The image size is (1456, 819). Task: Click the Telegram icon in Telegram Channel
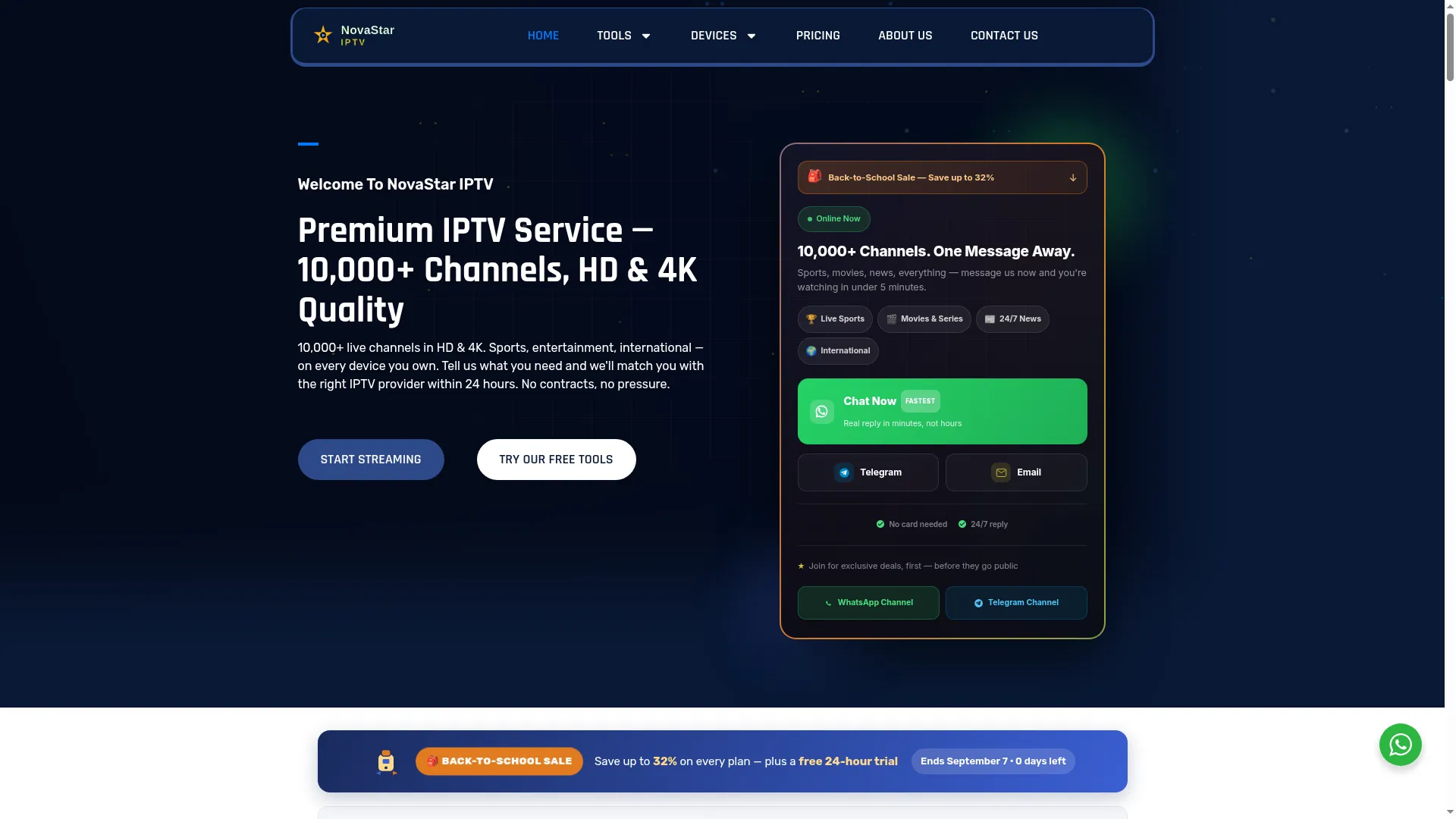coord(978,604)
